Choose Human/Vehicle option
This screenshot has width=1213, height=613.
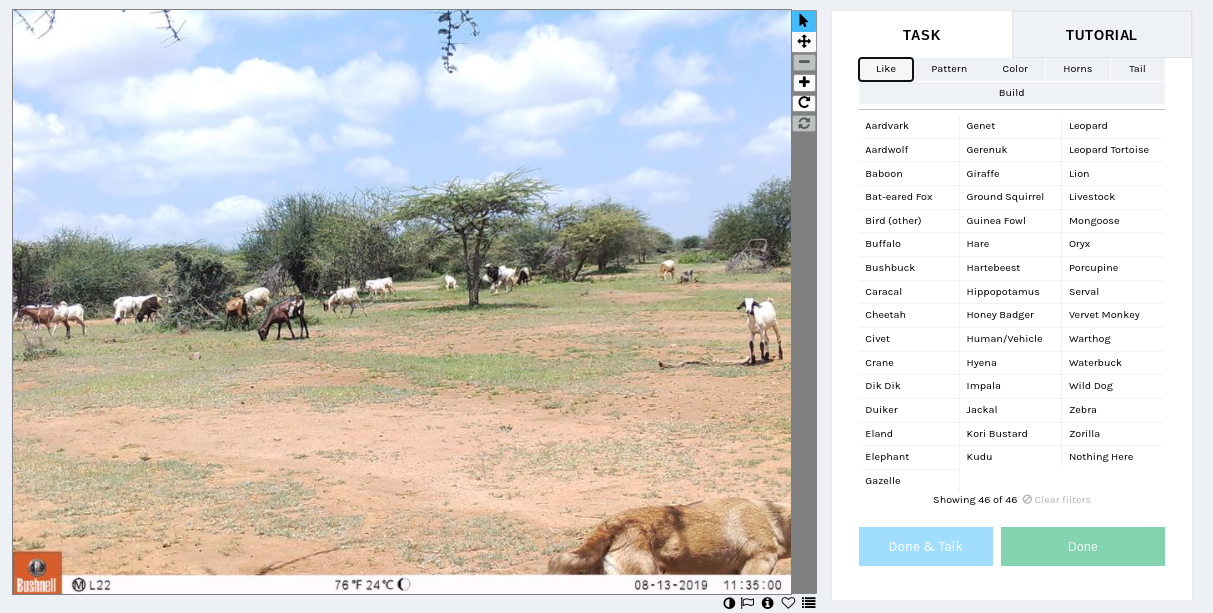[1010, 339]
